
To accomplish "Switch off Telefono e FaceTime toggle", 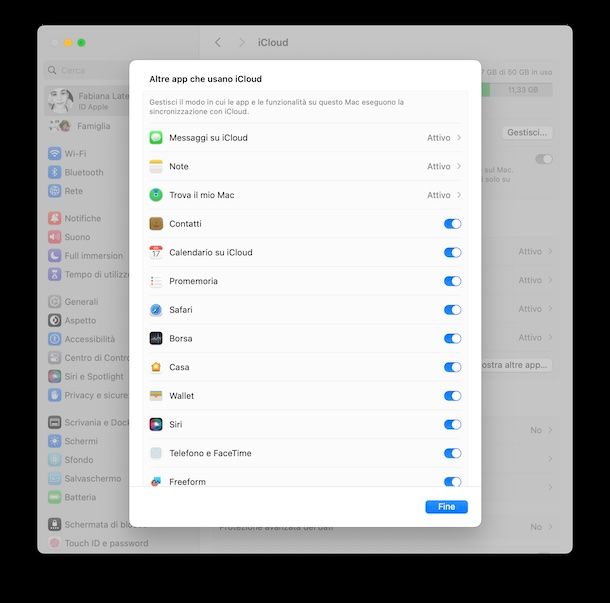I will [x=452, y=453].
